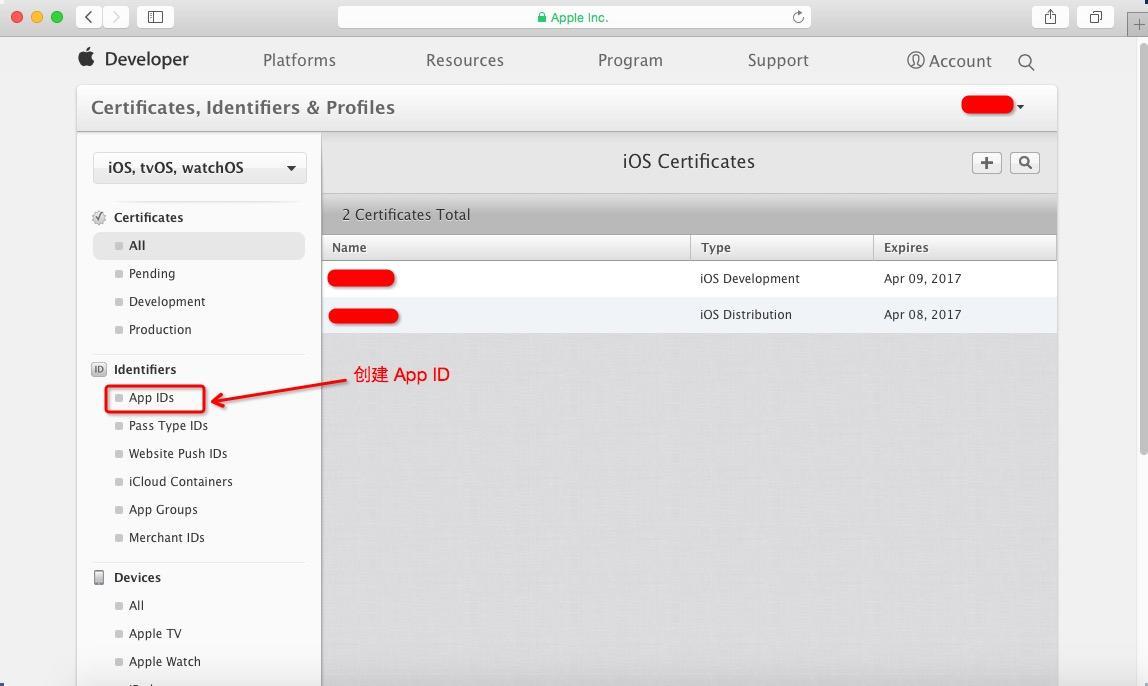Click the page vertical scrollbar
Image resolution: width=1148 pixels, height=686 pixels.
click(1144, 249)
